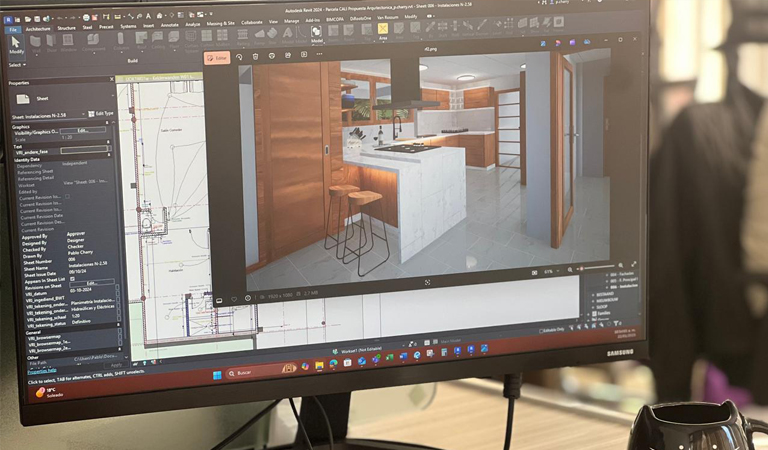Click the Editar button in the image viewer
Screen dimensions: 768x450
[x=217, y=58]
